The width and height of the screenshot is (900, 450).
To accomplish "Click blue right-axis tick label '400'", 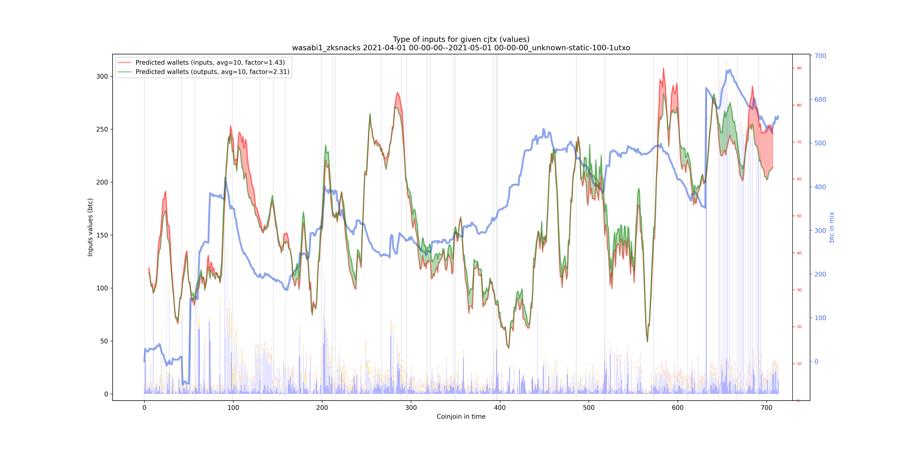I will [x=819, y=187].
